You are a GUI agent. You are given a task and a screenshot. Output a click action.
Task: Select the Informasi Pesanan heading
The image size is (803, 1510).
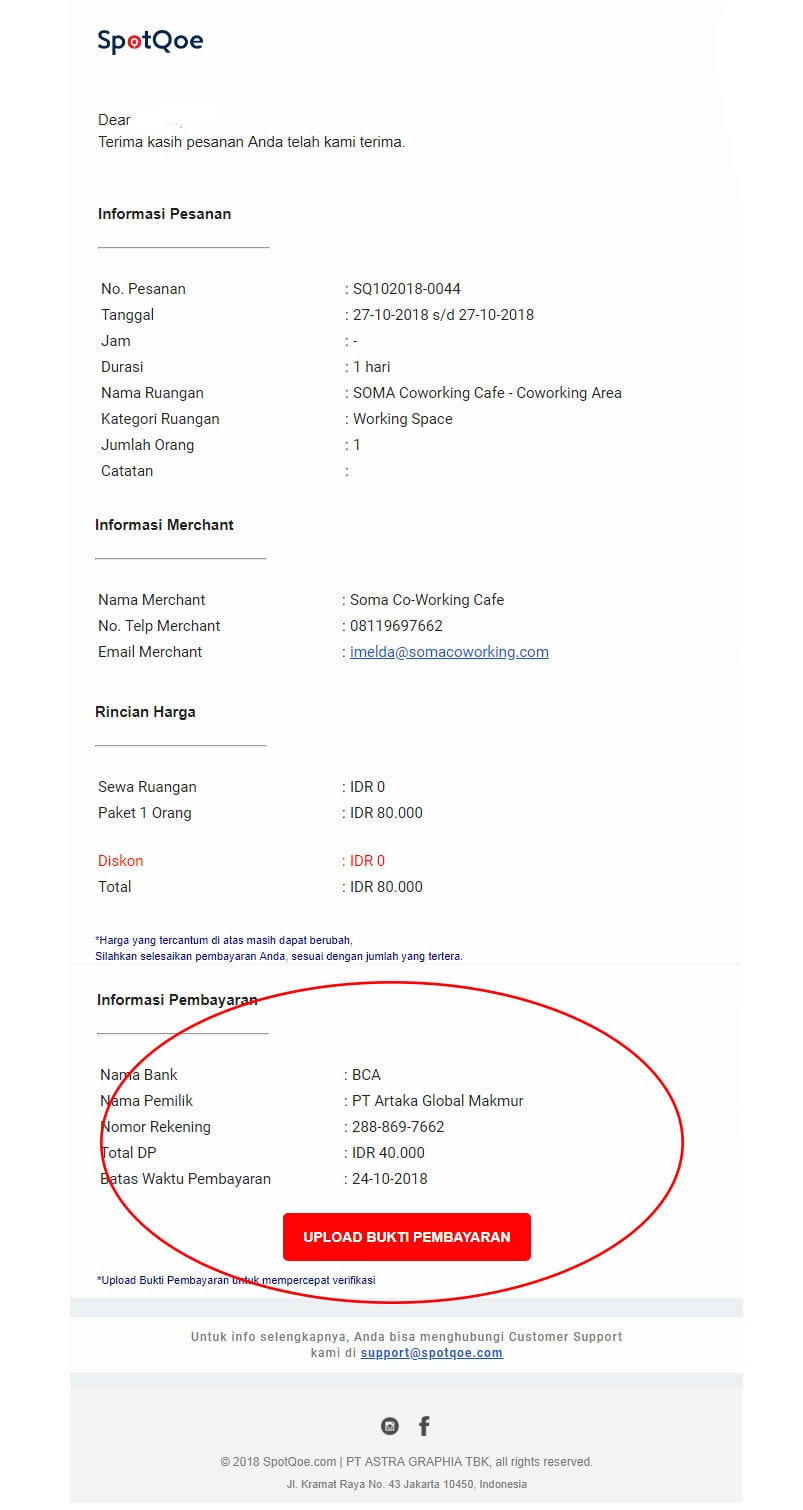[x=164, y=214]
